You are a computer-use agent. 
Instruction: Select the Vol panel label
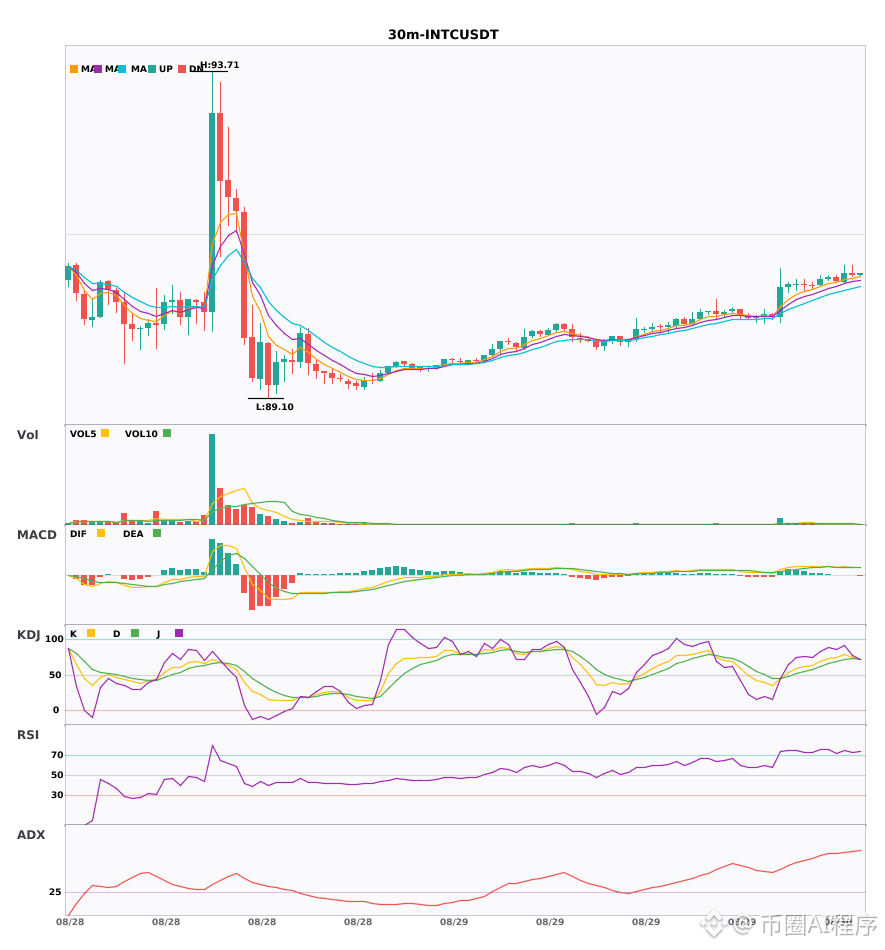tap(27, 435)
